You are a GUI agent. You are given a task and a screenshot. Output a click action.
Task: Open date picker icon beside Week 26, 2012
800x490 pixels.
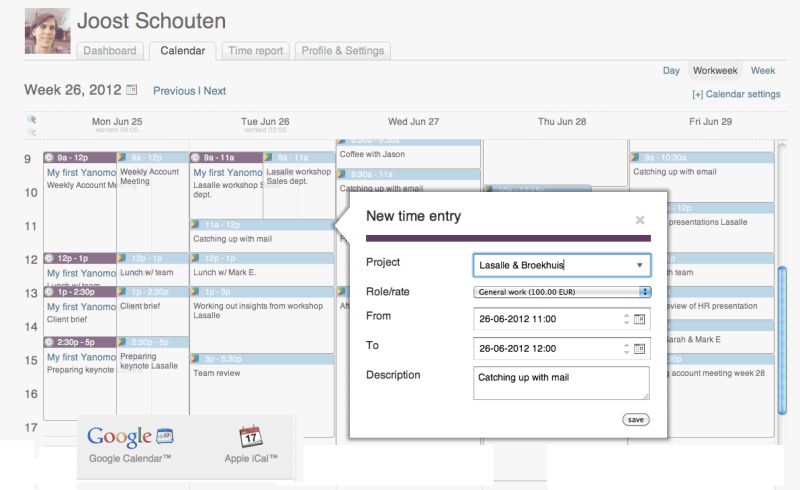(132, 90)
